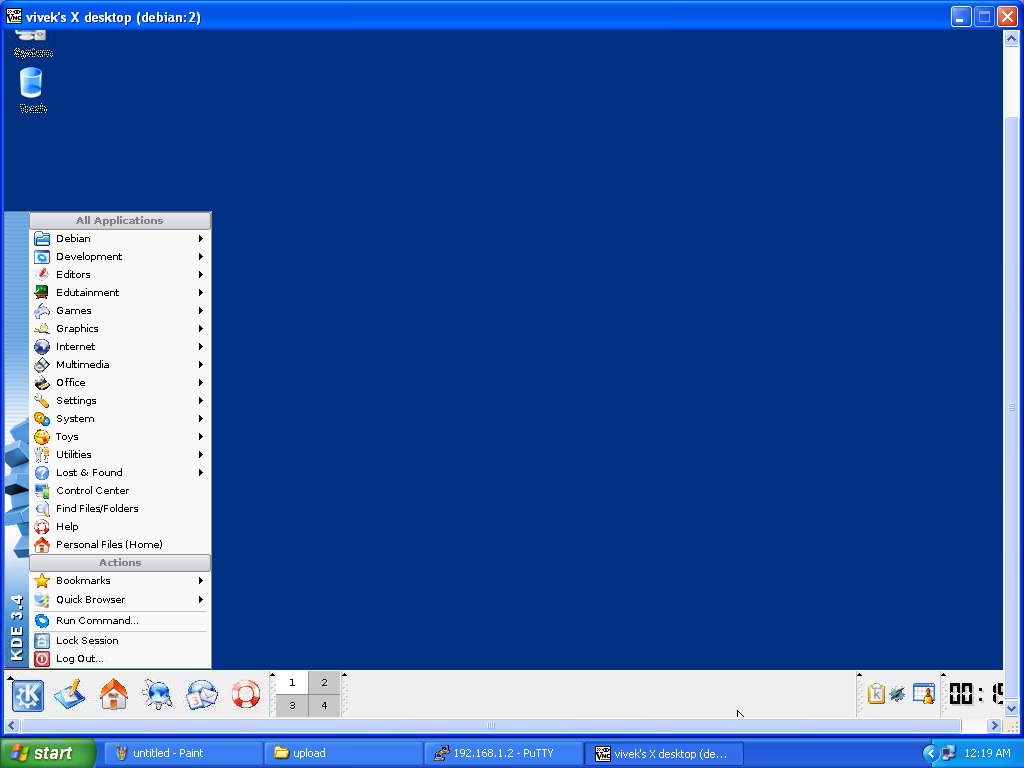
Task: Click the Help menu lifebuoy icon
Action: (x=42, y=526)
